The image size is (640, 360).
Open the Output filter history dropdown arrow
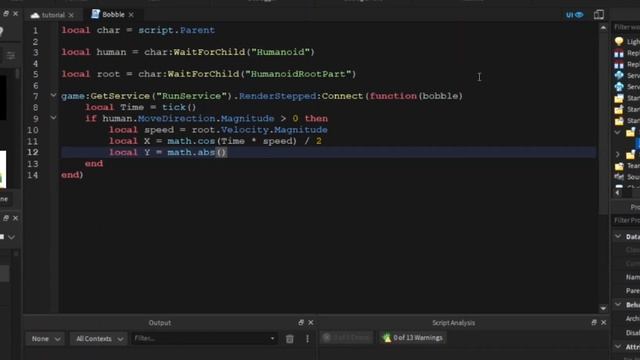point(272,338)
